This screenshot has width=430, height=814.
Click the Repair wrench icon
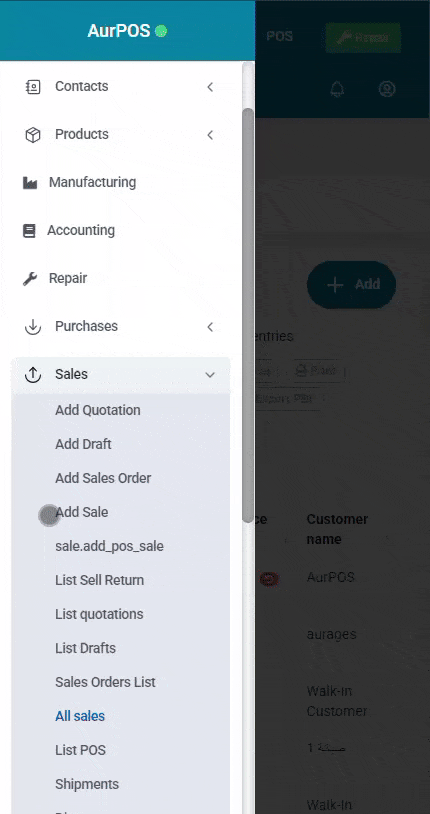coord(30,279)
